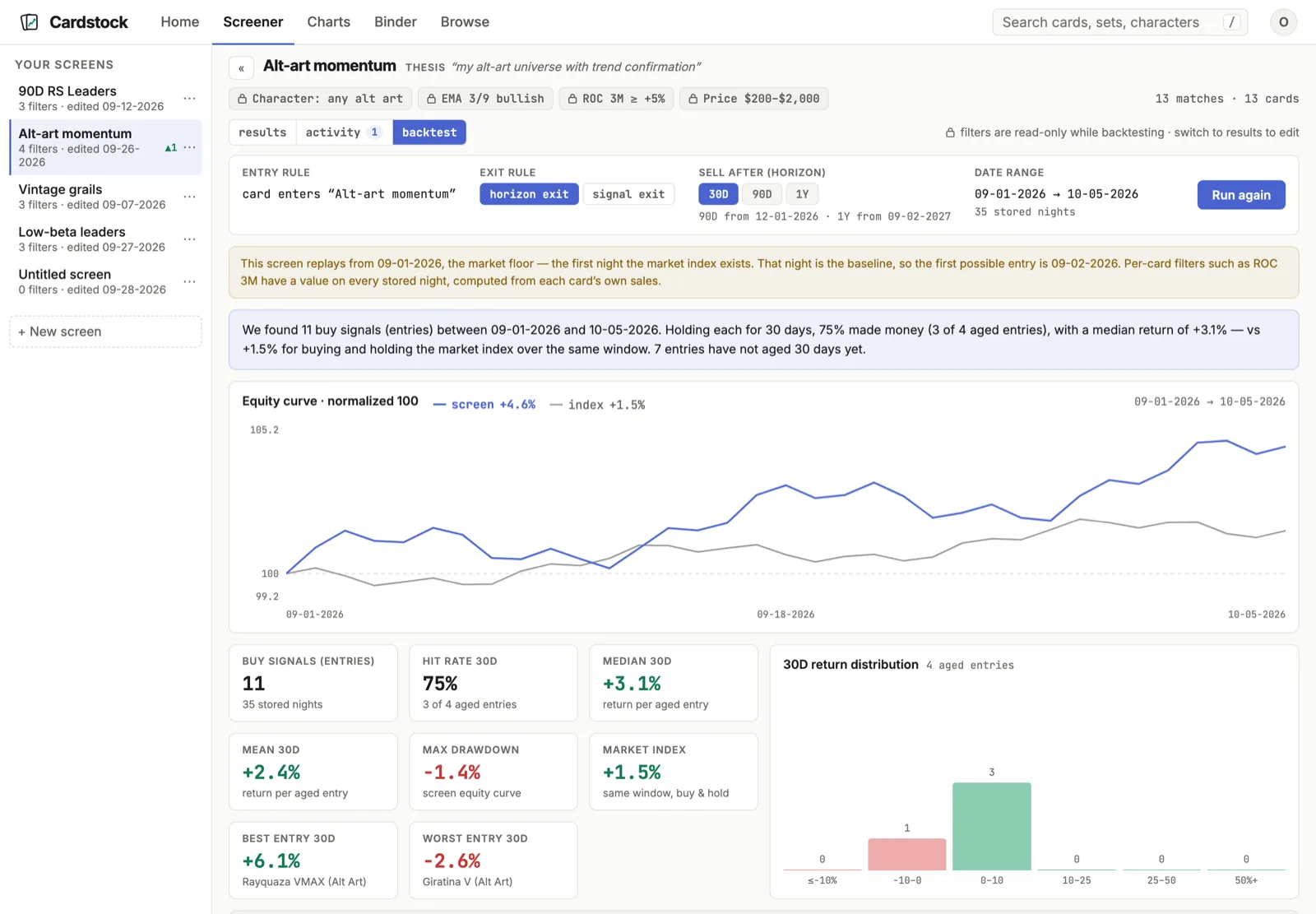Switch to the results tab
Image resolution: width=1316 pixels, height=914 pixels.
click(x=262, y=132)
